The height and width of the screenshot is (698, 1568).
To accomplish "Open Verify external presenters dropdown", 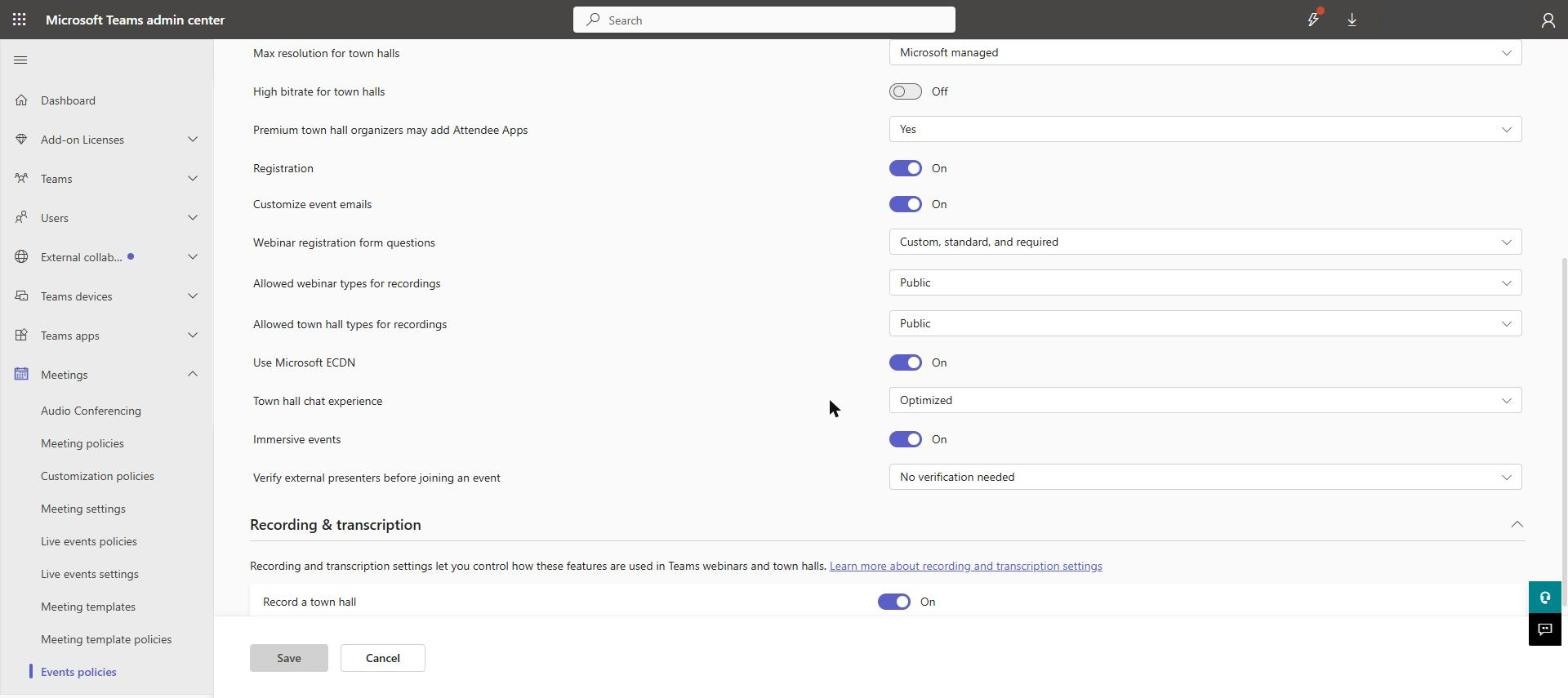I will [x=1205, y=477].
